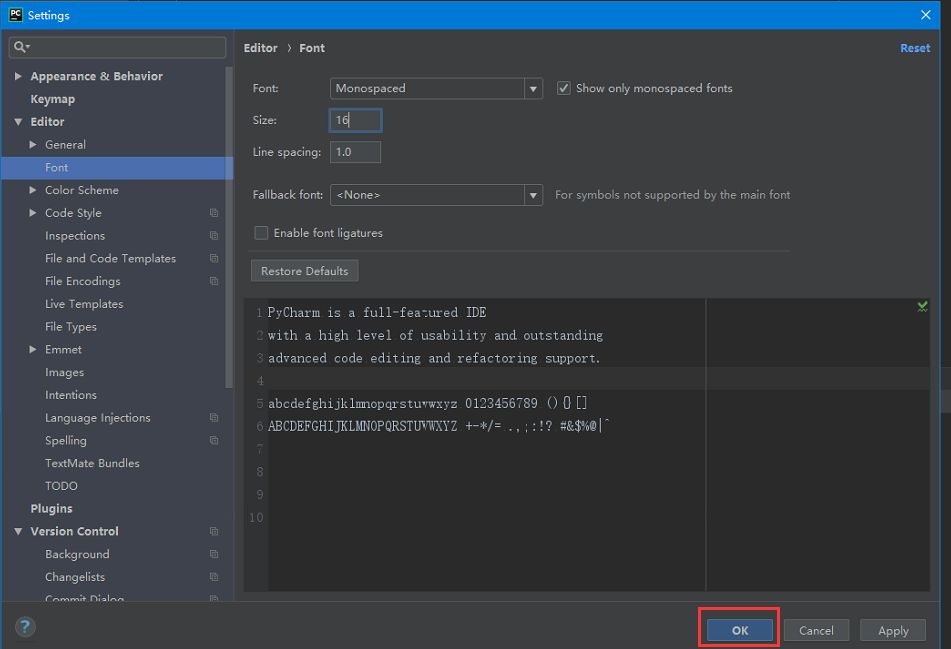Click the copy icon beside Inspections
The width and height of the screenshot is (951, 649).
click(x=214, y=235)
